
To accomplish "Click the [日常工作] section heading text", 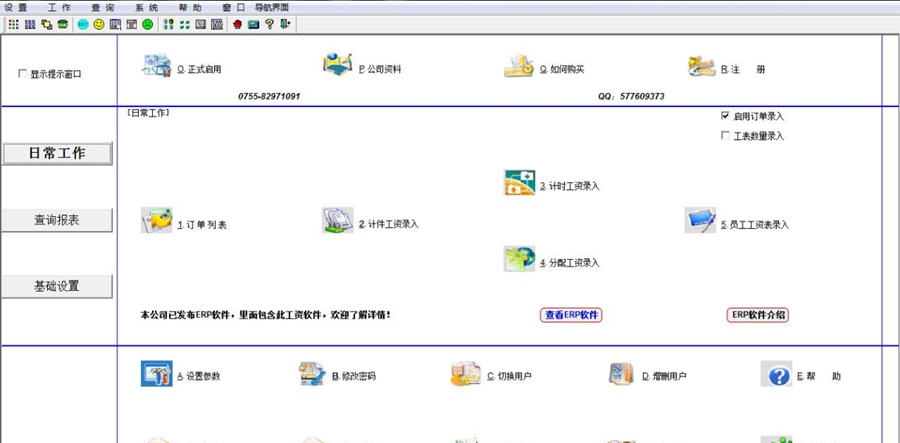I will 148,113.
